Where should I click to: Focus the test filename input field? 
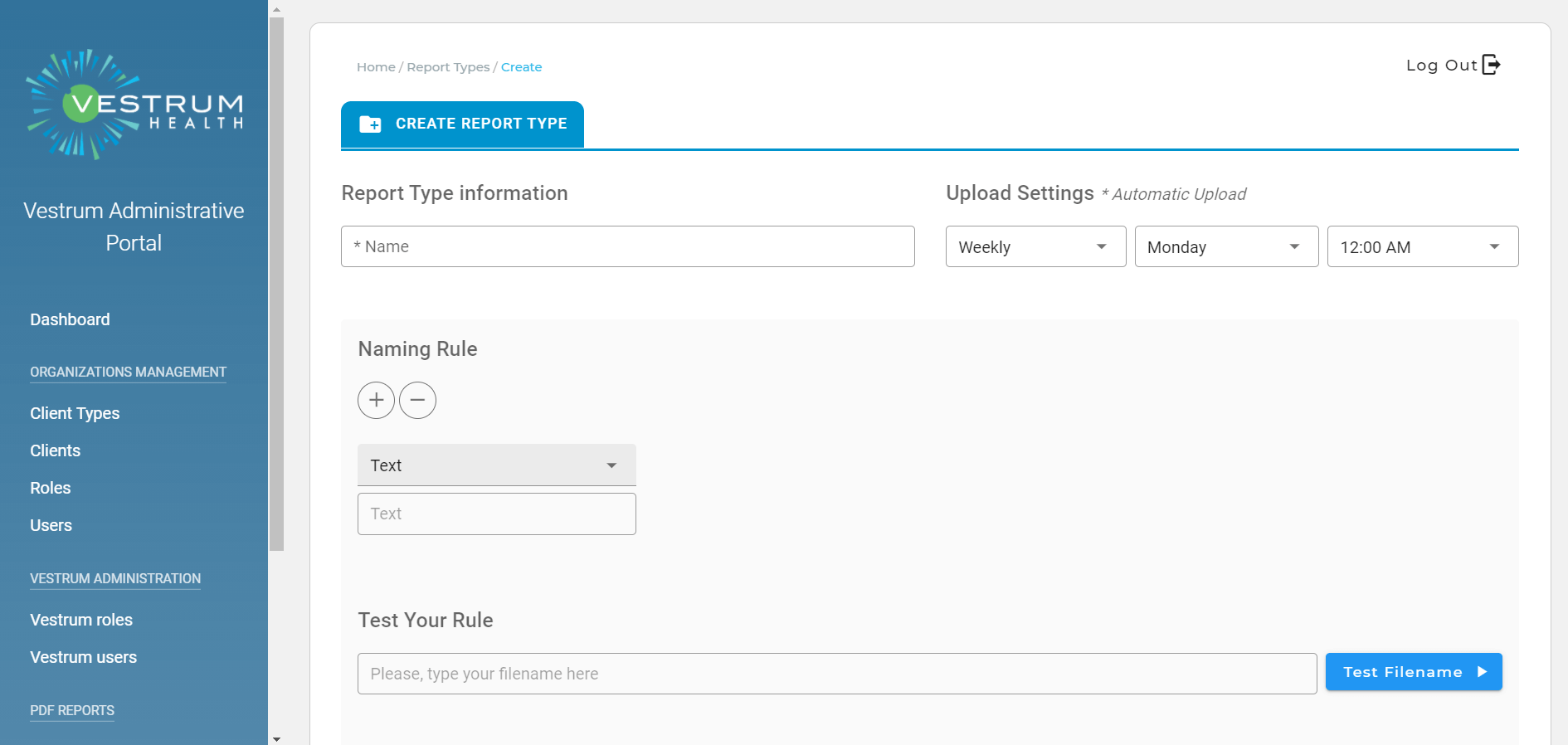(837, 674)
